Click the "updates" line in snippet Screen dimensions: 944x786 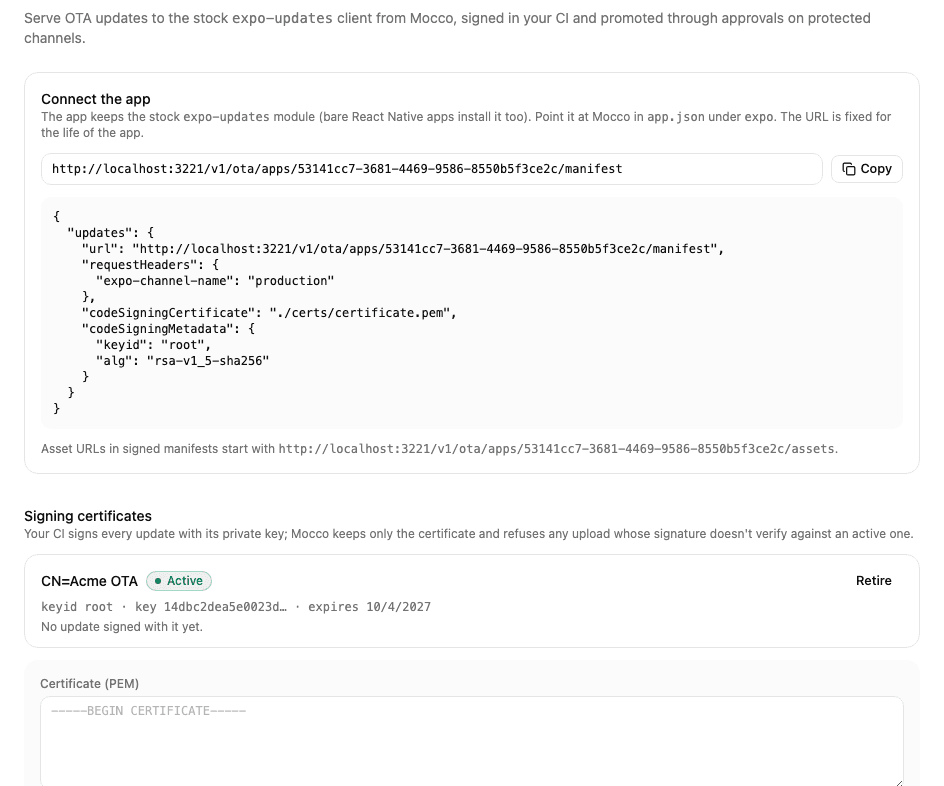point(110,233)
